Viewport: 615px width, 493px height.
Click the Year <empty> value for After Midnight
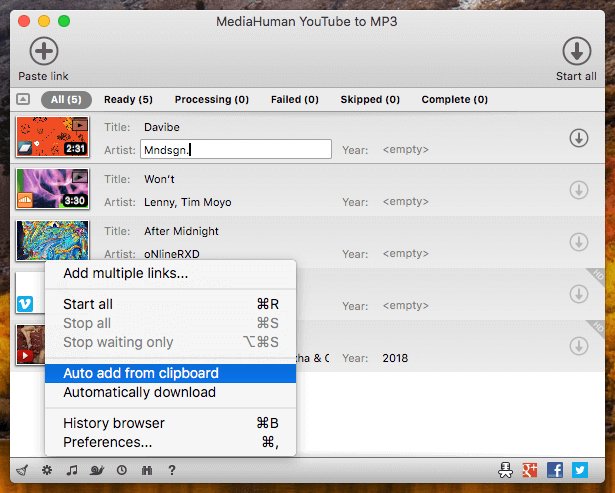coord(406,254)
